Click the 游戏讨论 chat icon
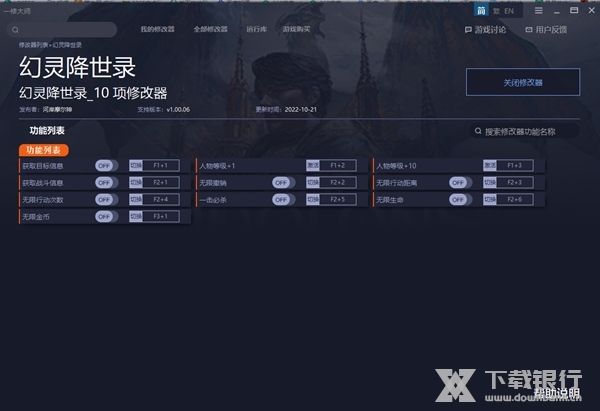This screenshot has height=411, width=600. point(468,29)
